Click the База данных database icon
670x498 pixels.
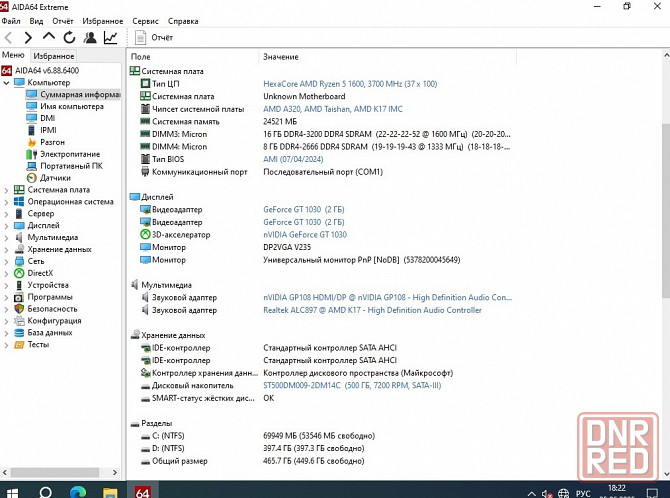point(19,333)
